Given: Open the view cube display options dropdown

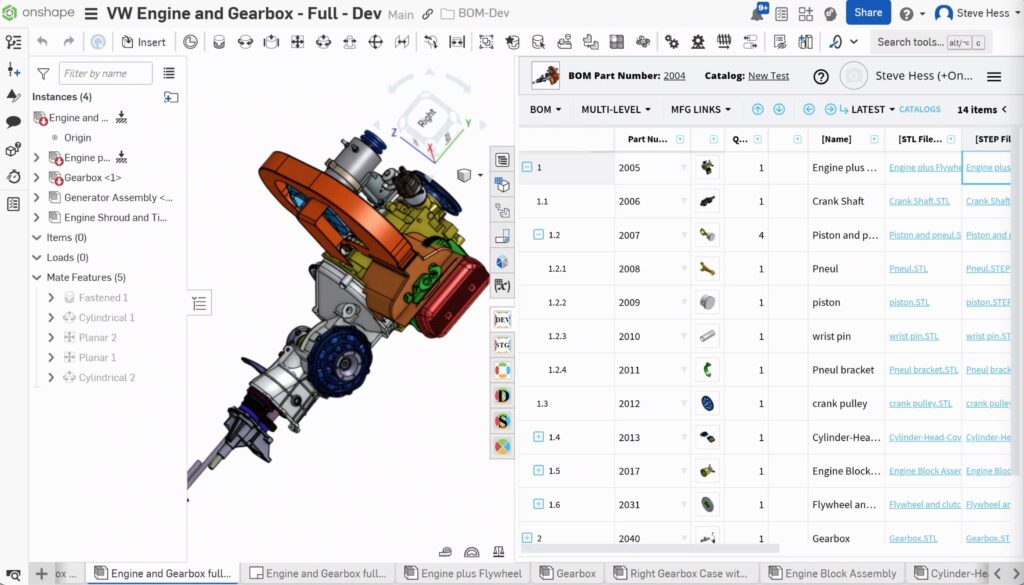Looking at the screenshot, I should click(x=481, y=175).
